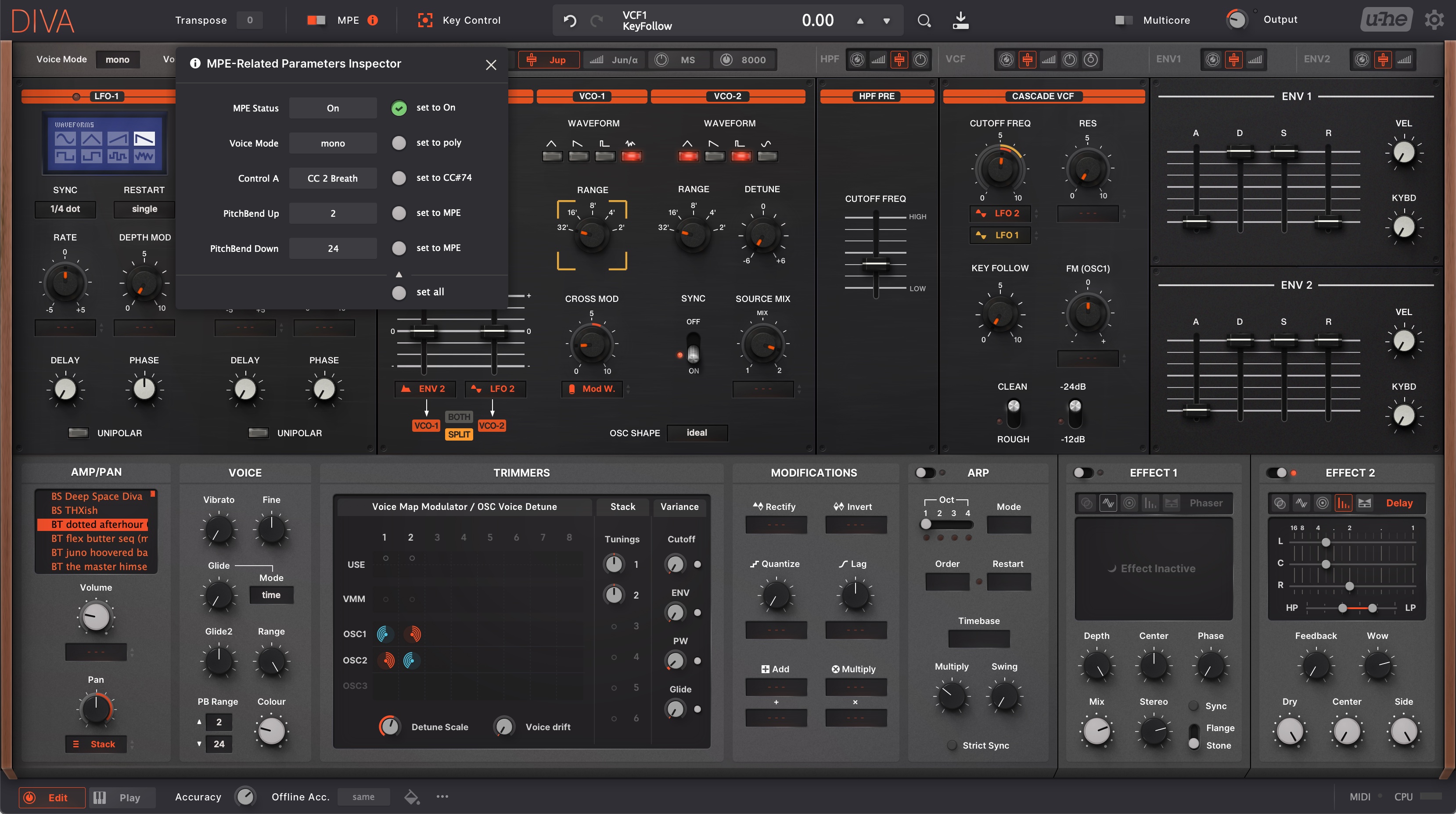
Task: Select the Jup oscillator model tab
Action: click(x=549, y=60)
